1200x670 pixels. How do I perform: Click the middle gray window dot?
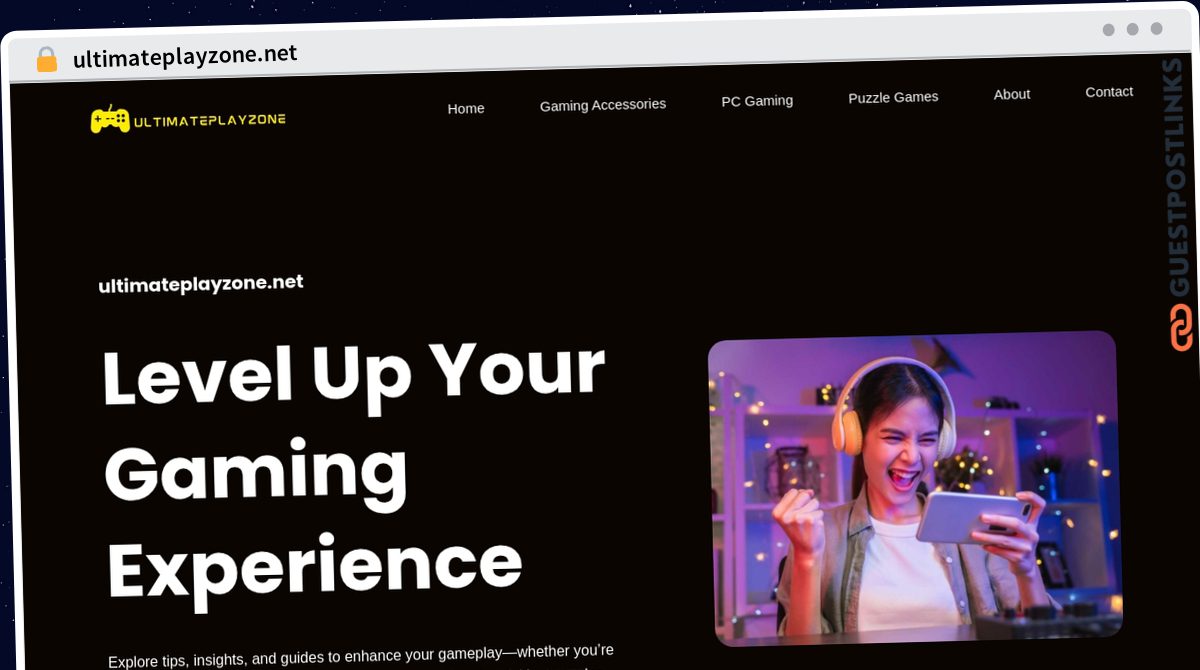(x=1132, y=29)
